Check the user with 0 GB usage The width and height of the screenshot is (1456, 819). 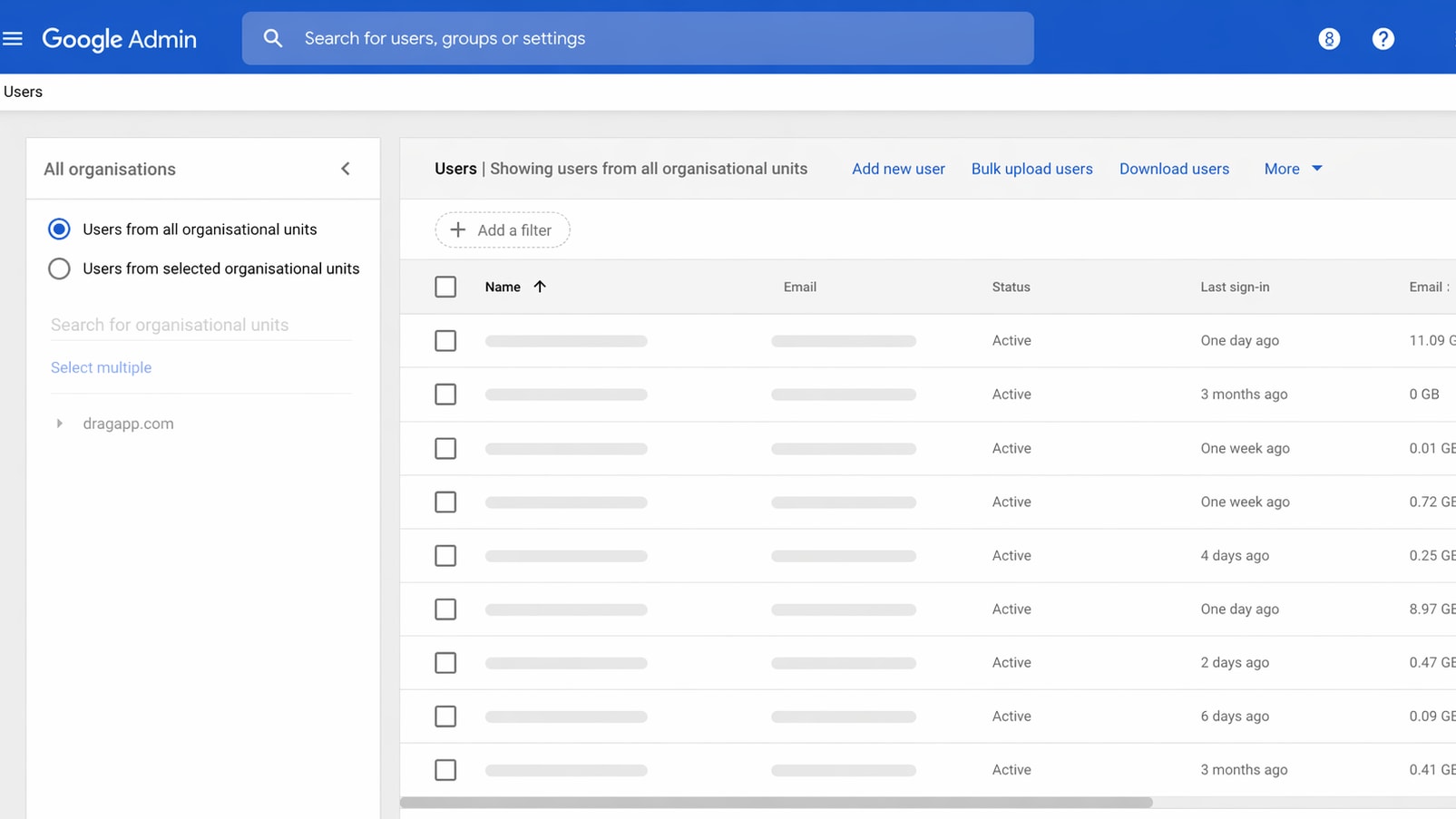coord(445,395)
